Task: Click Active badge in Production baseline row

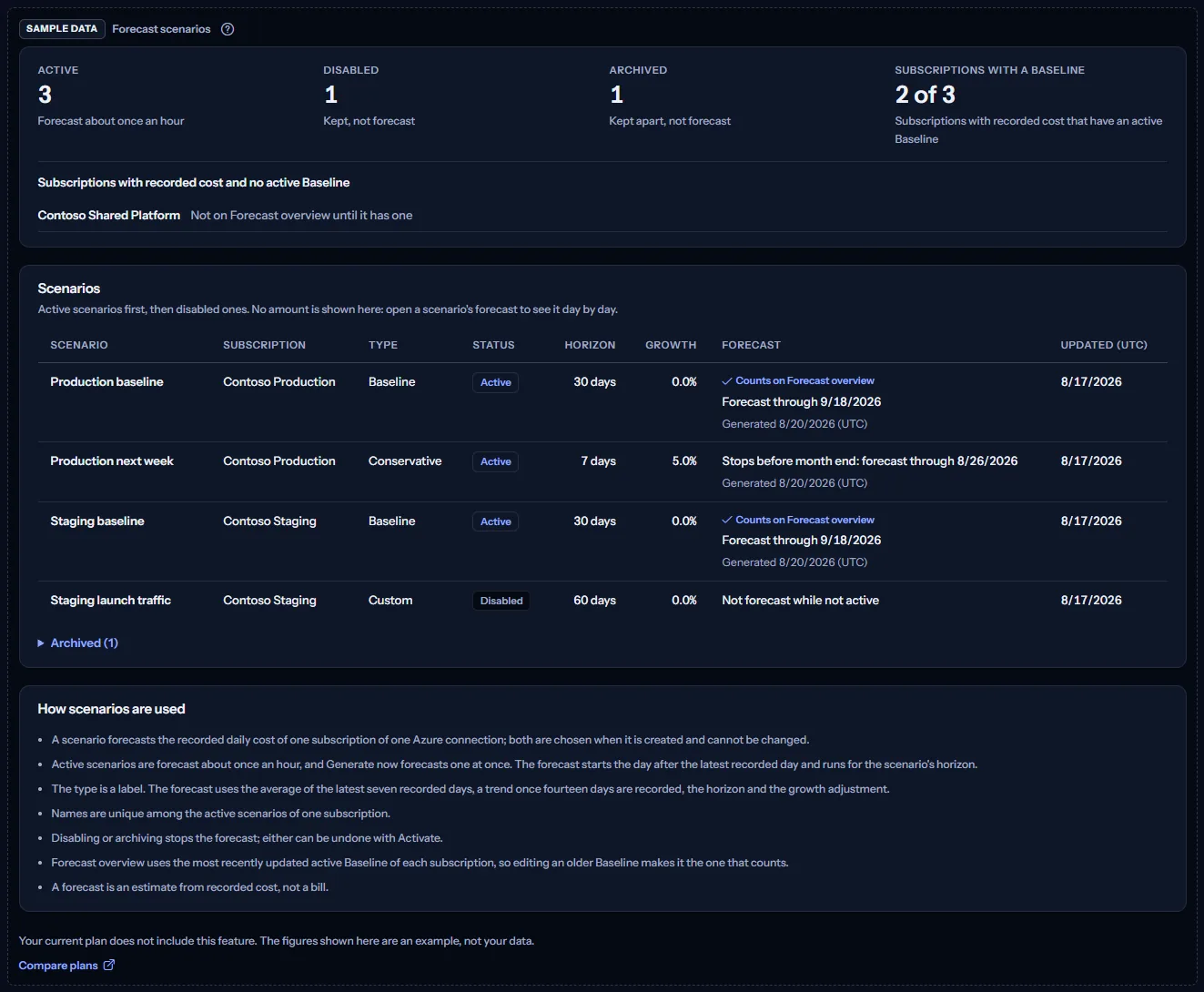Action: pyautogui.click(x=496, y=383)
